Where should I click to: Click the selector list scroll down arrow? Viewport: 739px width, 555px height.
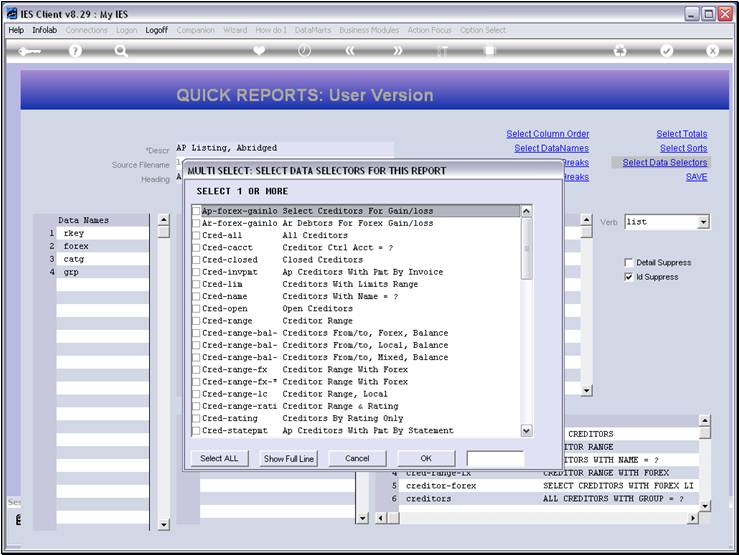tap(526, 430)
